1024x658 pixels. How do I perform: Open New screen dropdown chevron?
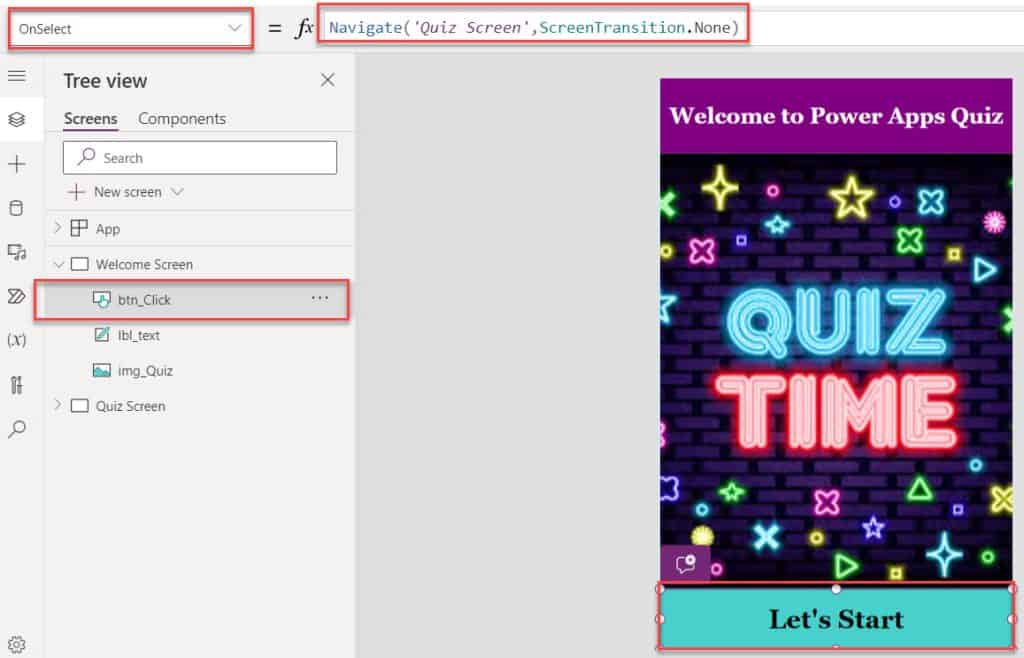178,192
